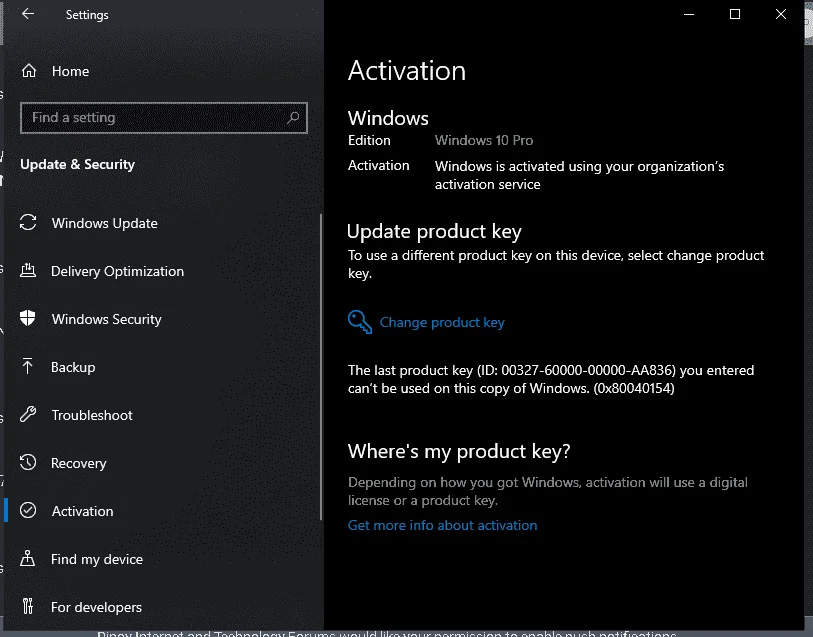Close the Settings window
Screen dimensions: 813x637
[781, 15]
